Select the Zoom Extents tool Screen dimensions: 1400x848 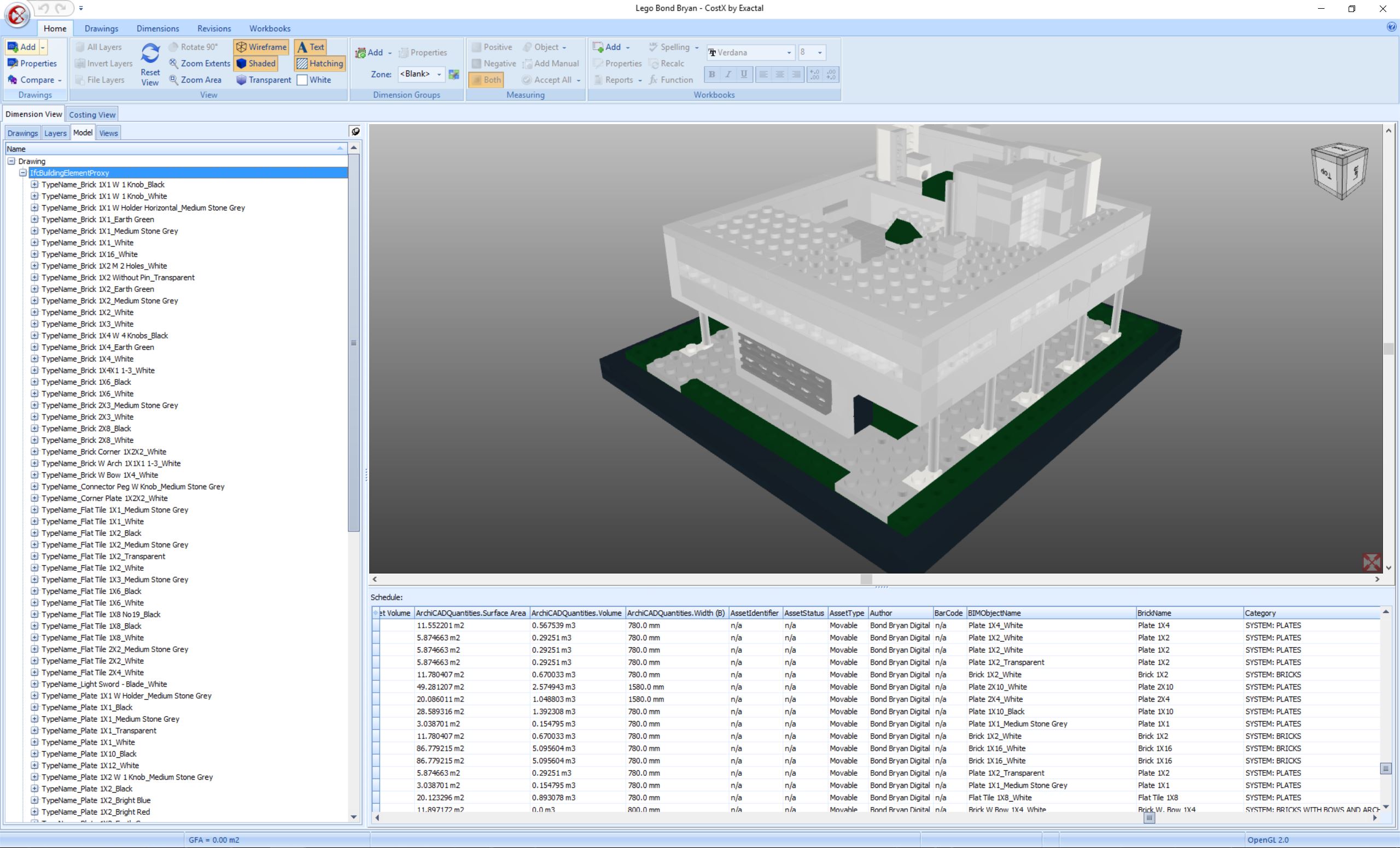pyautogui.click(x=199, y=63)
